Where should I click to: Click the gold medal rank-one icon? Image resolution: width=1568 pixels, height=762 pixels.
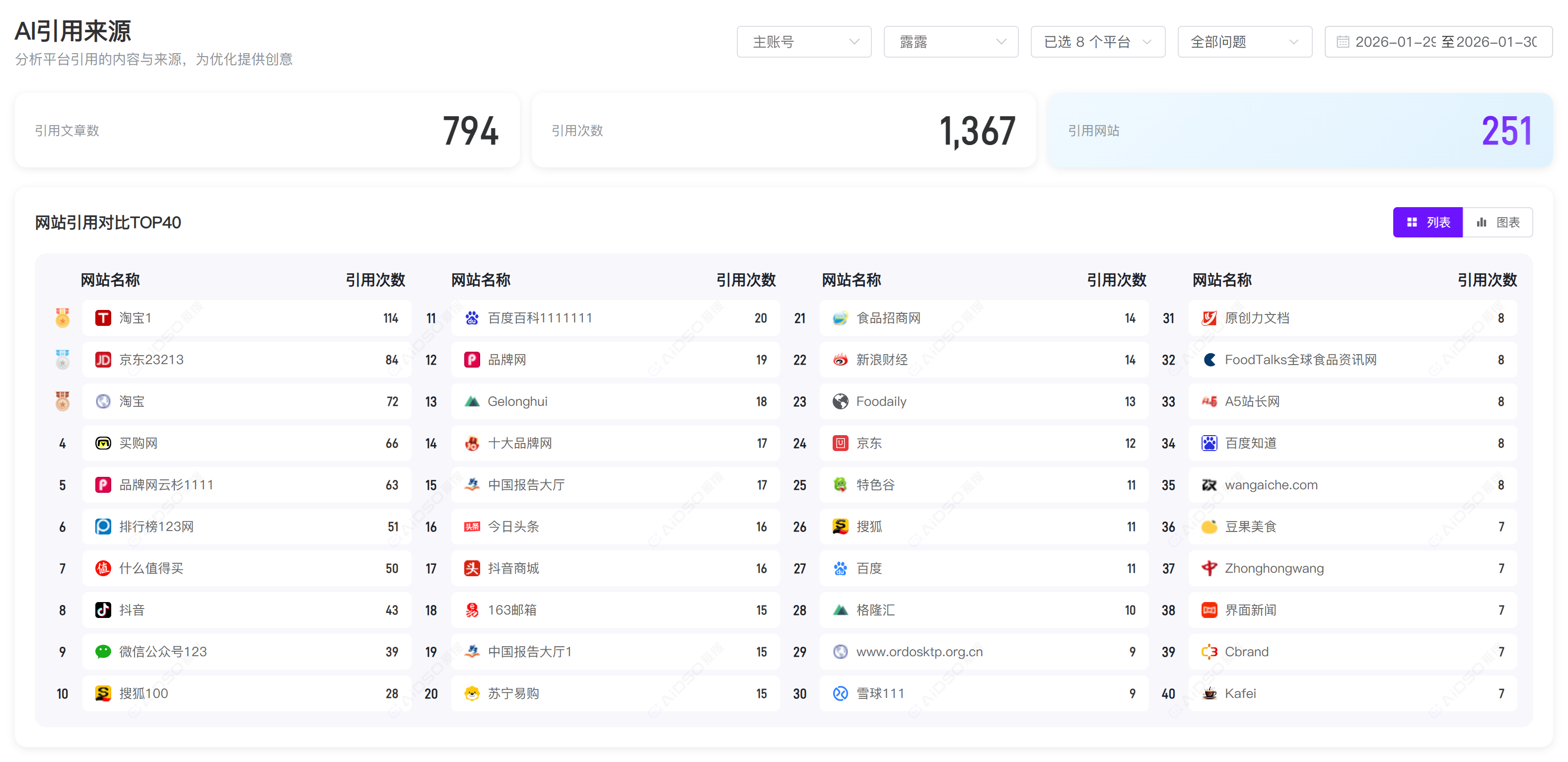tap(62, 318)
